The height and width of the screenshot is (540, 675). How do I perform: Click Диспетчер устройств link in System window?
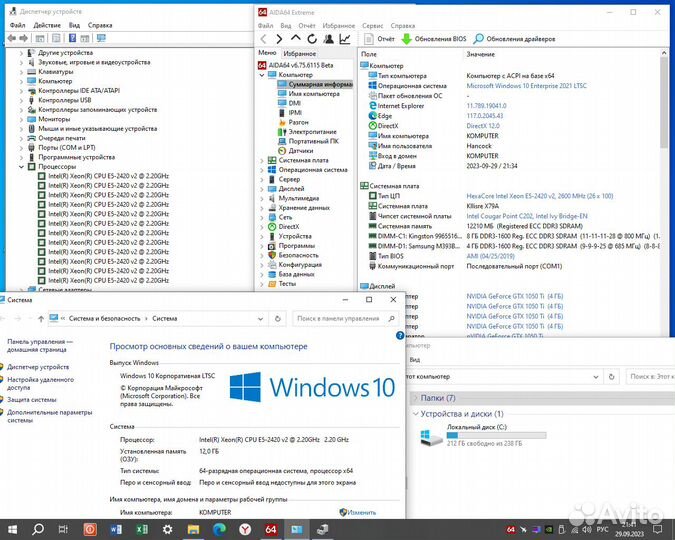pos(38,367)
